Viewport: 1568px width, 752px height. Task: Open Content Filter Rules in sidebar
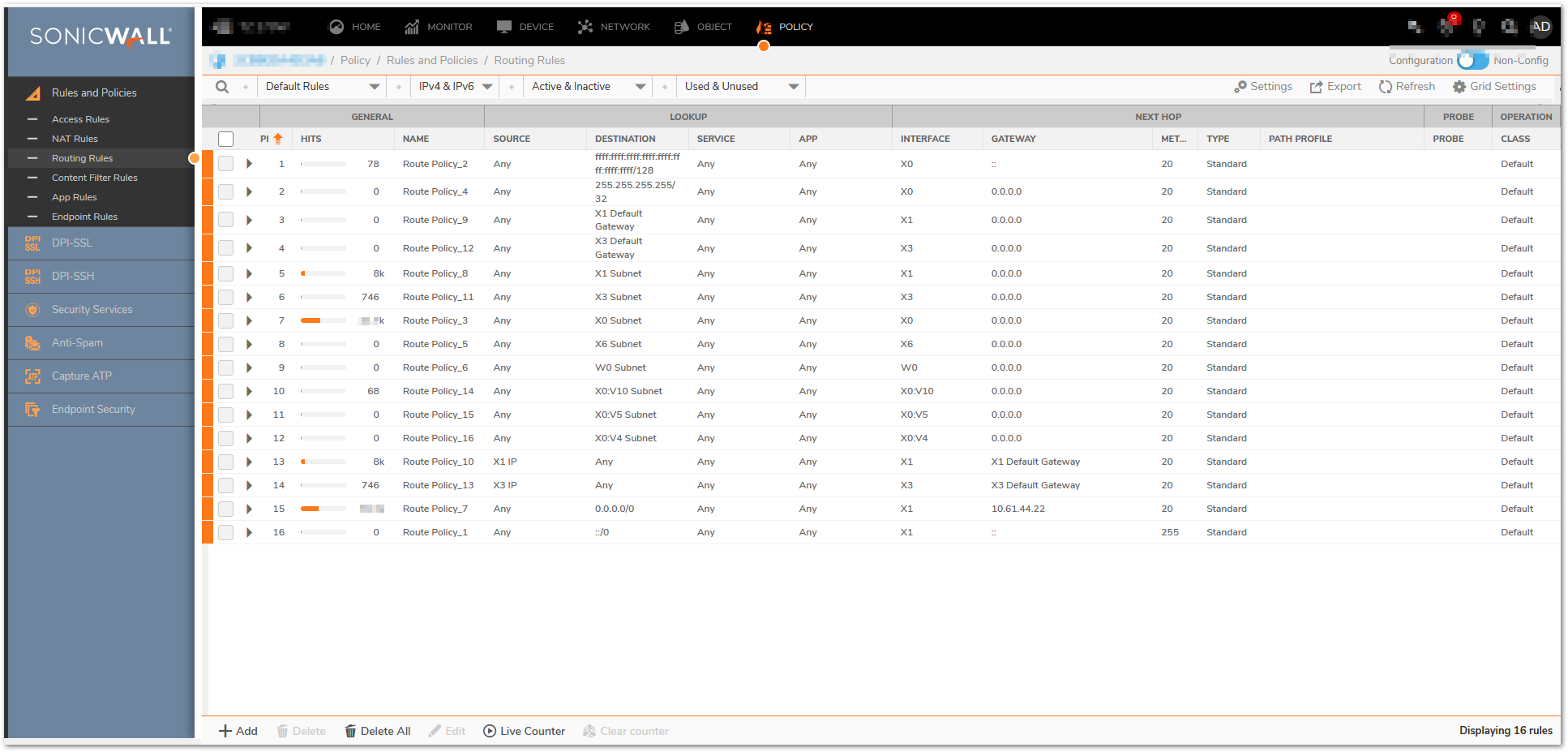pyautogui.click(x=95, y=178)
